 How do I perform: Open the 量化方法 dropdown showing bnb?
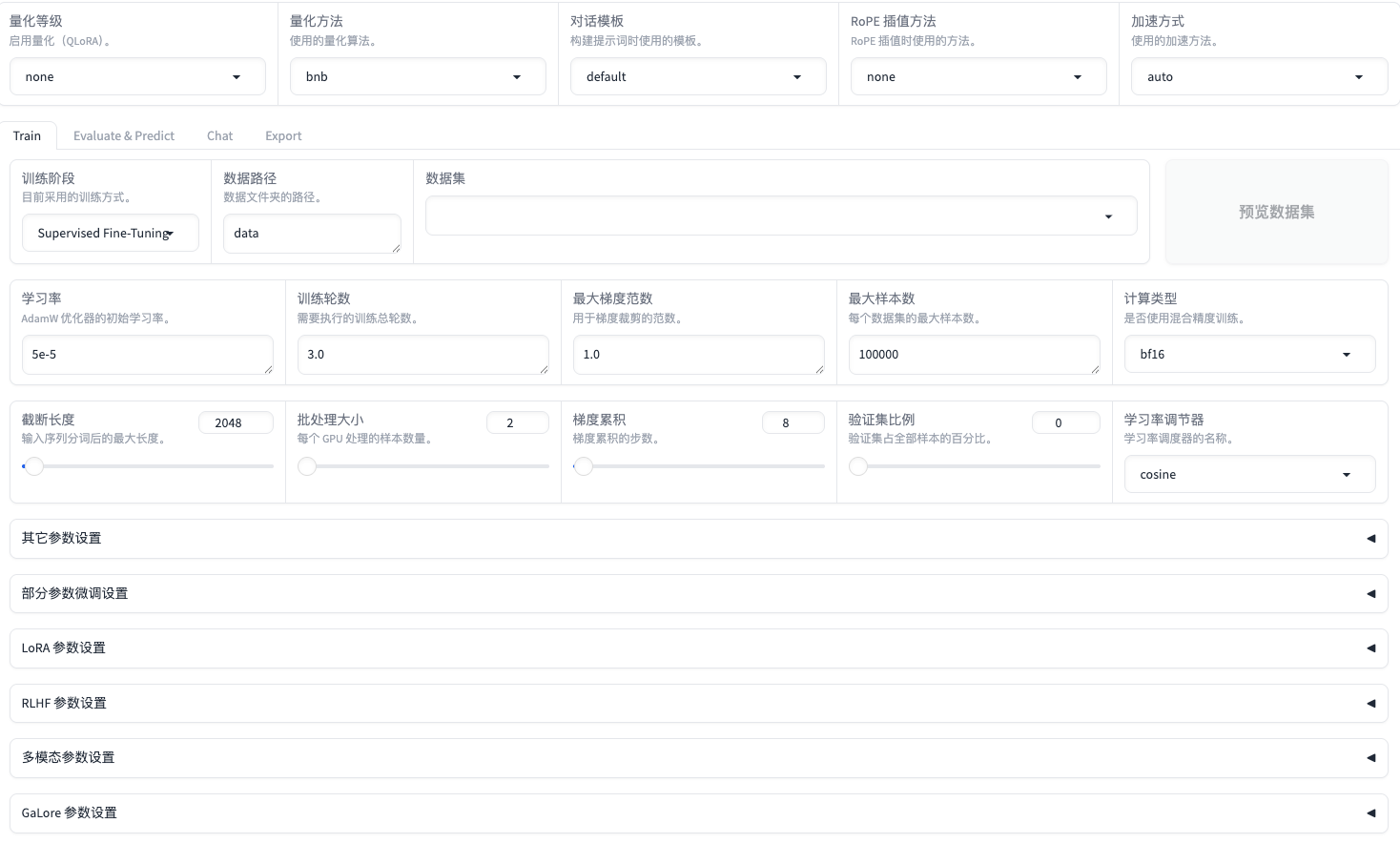(418, 76)
